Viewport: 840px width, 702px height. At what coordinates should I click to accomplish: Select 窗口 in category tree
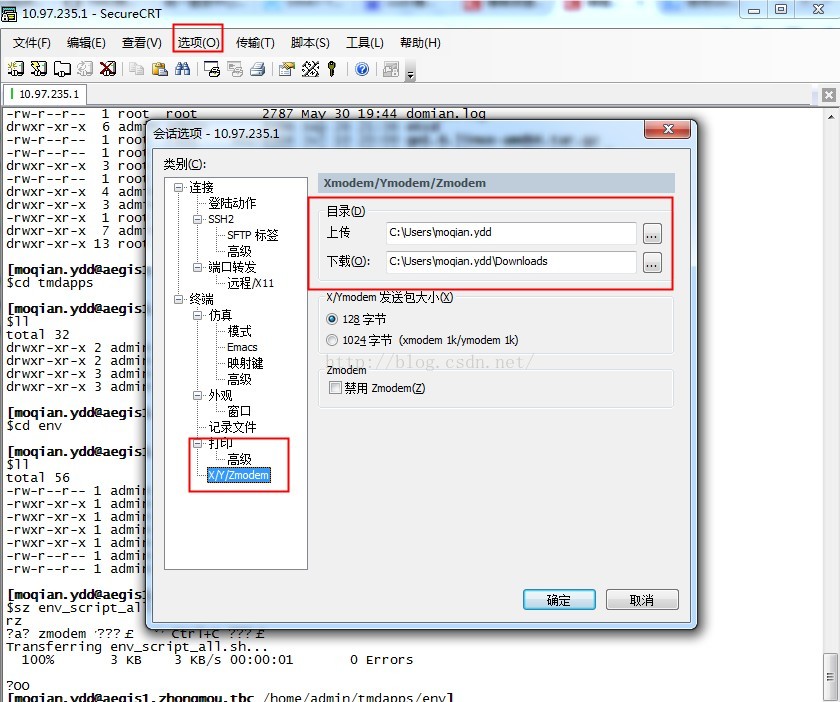pos(239,411)
